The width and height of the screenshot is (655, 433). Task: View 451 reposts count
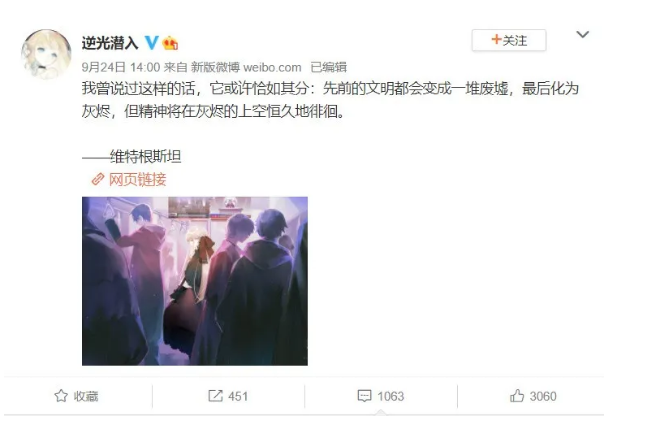click(x=238, y=396)
